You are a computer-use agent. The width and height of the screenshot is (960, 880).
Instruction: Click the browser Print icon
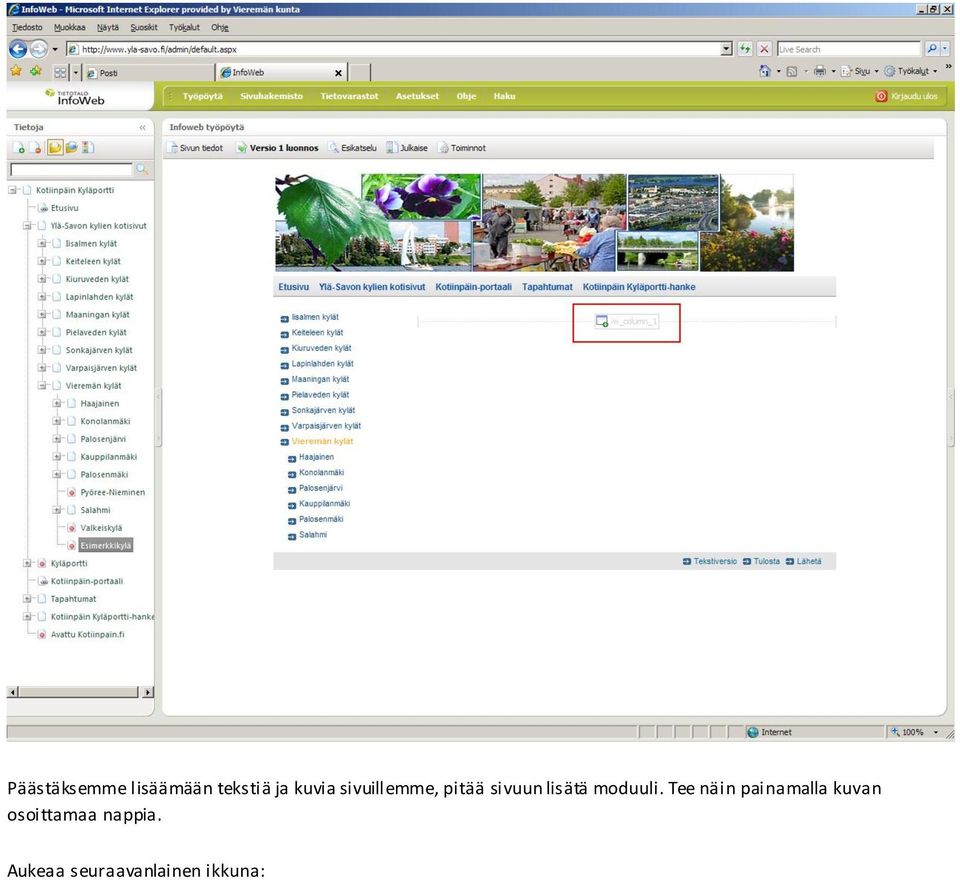click(x=820, y=71)
